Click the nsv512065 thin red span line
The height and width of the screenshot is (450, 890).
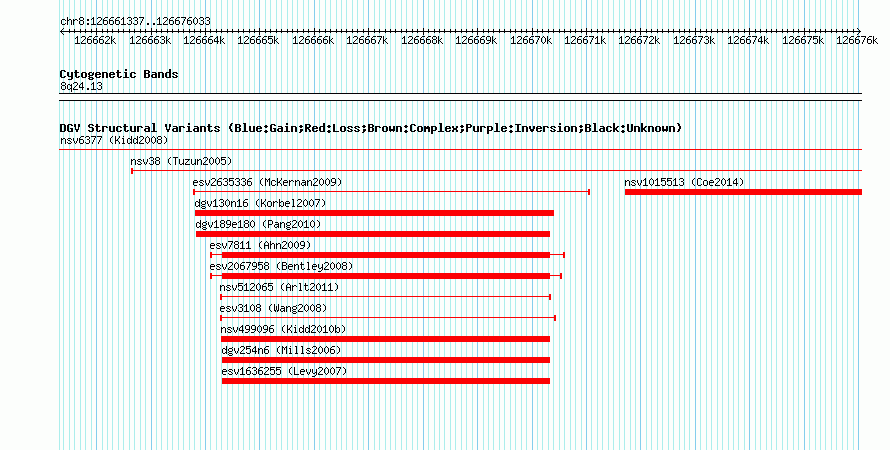point(385,297)
